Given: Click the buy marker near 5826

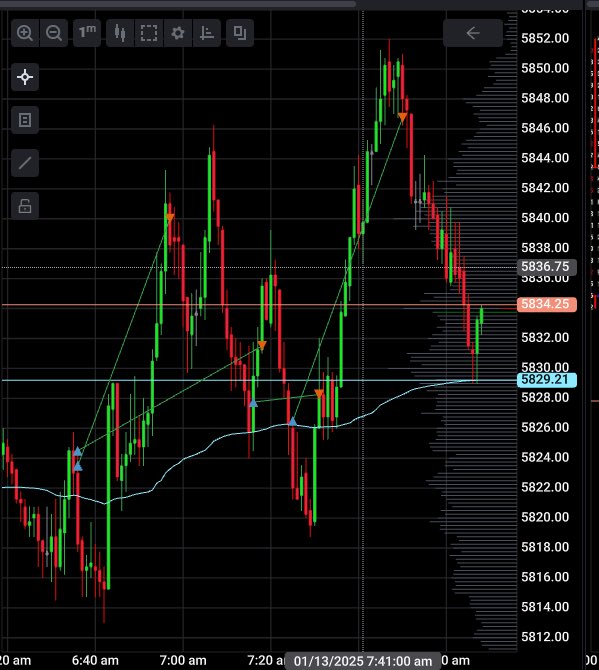Looking at the screenshot, I should [x=292, y=422].
